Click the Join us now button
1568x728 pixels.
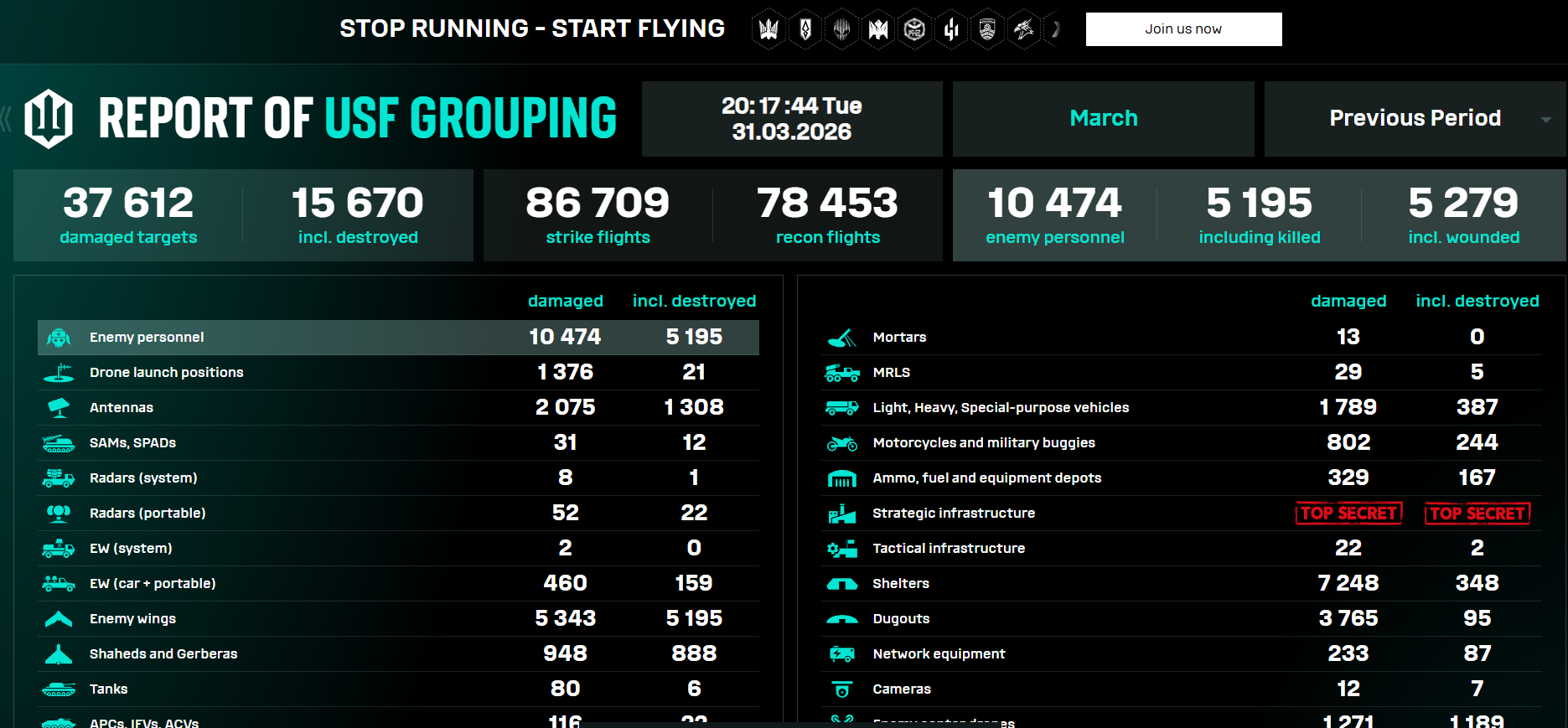pos(1183,29)
